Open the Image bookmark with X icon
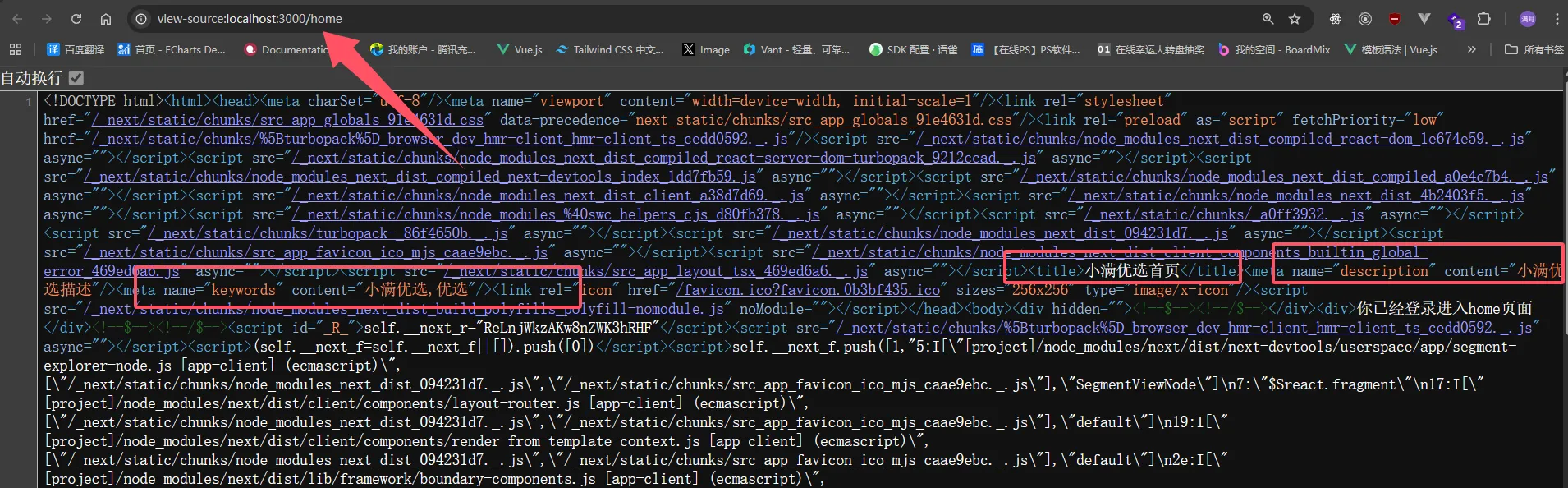Image resolution: width=1568 pixels, height=488 pixels. (x=706, y=49)
